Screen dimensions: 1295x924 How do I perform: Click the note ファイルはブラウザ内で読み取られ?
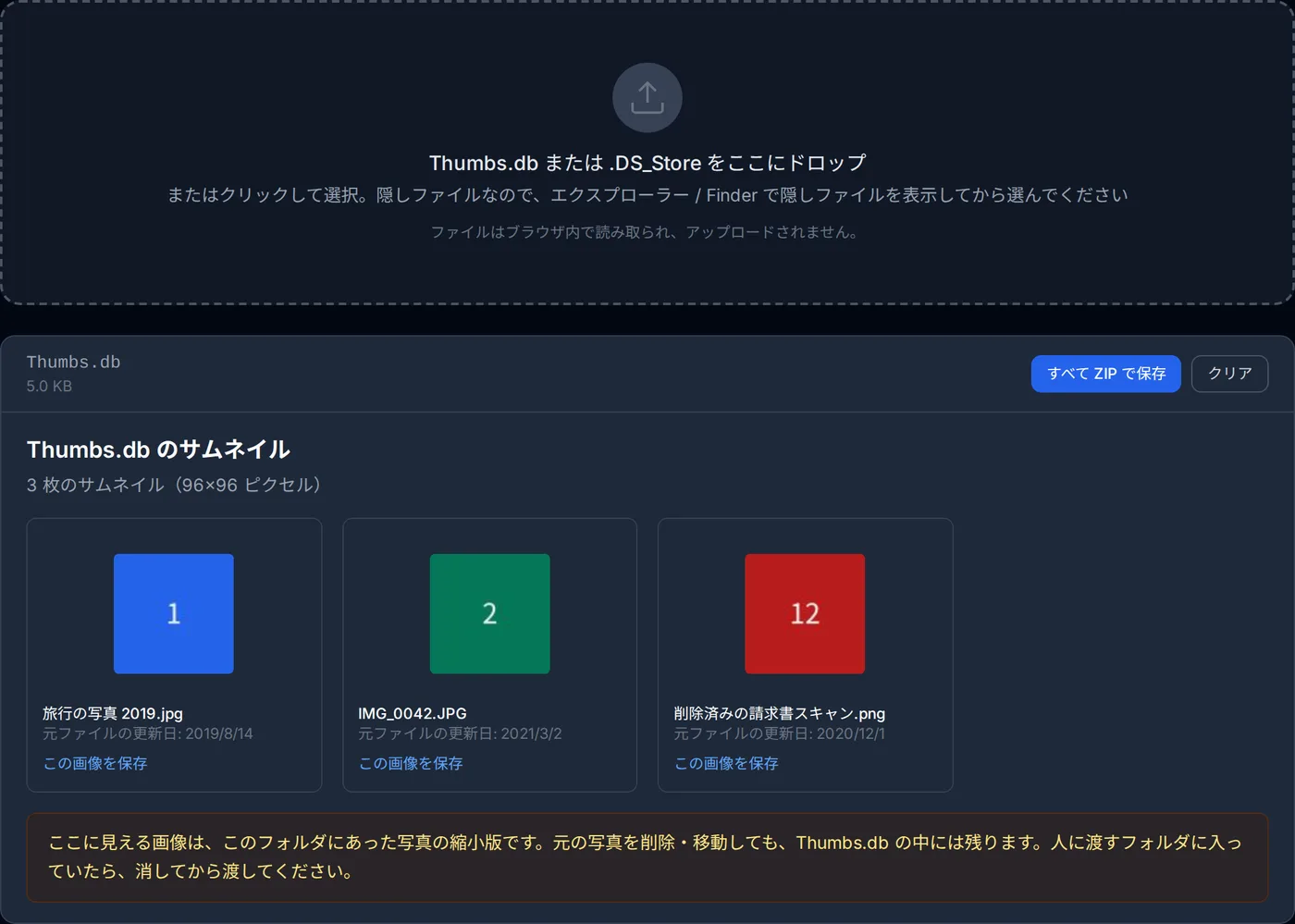(647, 232)
